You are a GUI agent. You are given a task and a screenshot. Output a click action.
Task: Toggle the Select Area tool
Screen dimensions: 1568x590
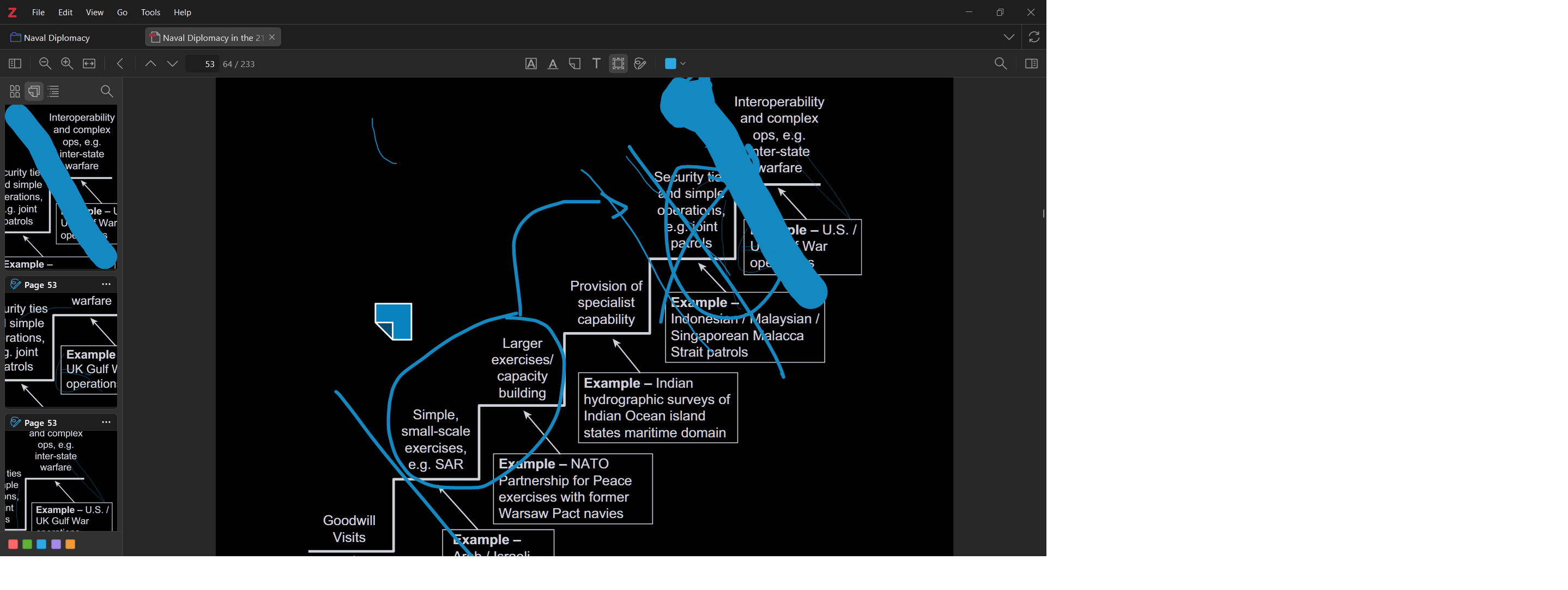619,64
